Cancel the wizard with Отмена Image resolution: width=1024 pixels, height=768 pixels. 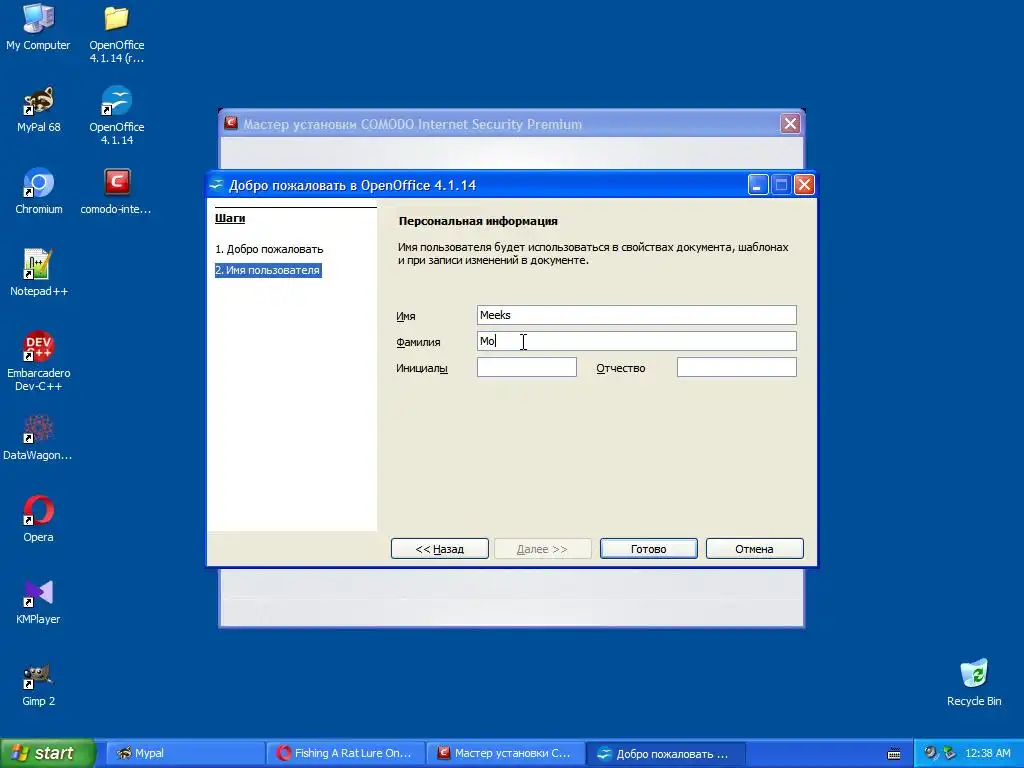tap(754, 549)
